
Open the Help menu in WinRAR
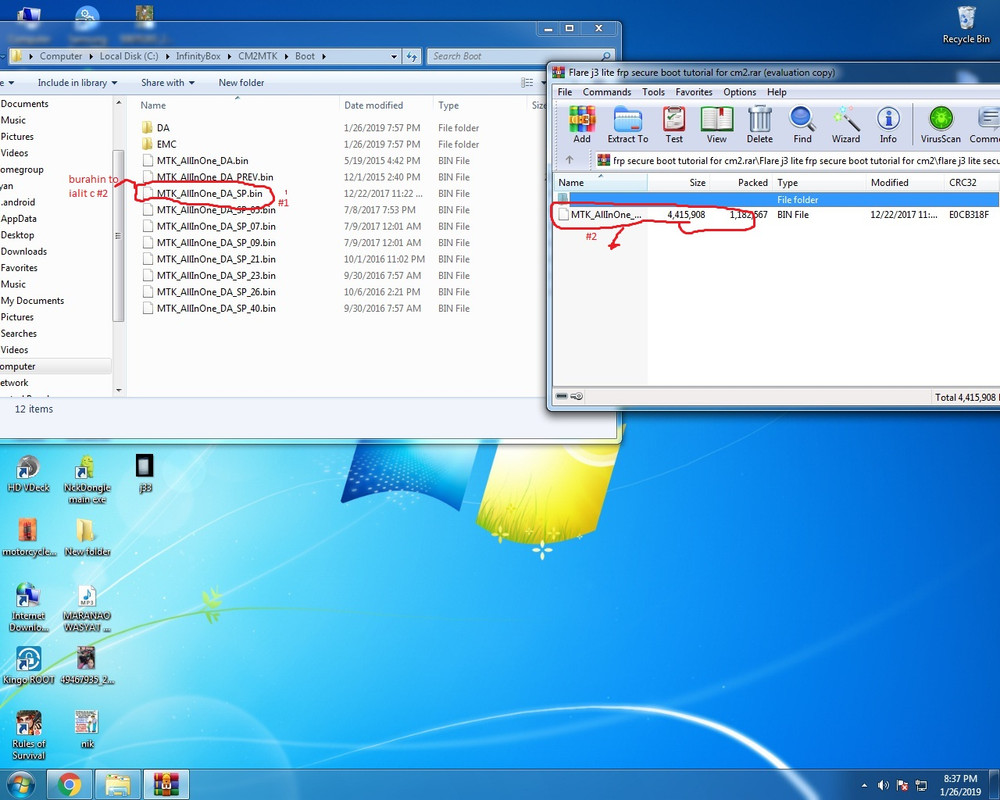[777, 92]
